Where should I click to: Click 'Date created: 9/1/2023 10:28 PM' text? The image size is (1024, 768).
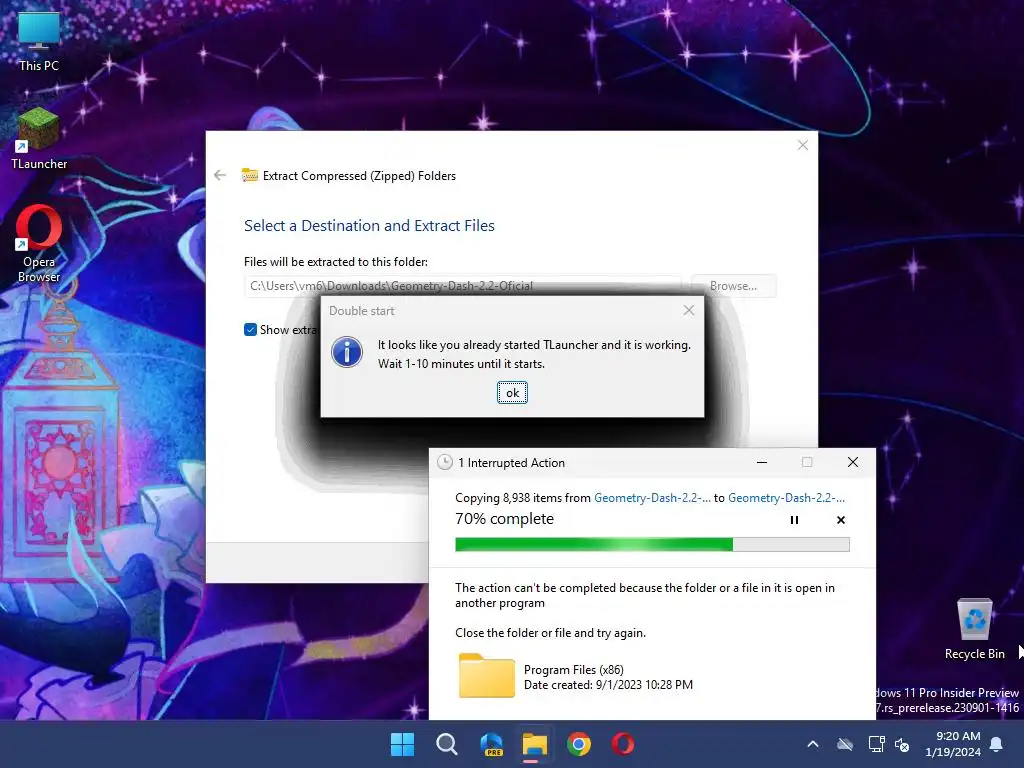point(608,685)
